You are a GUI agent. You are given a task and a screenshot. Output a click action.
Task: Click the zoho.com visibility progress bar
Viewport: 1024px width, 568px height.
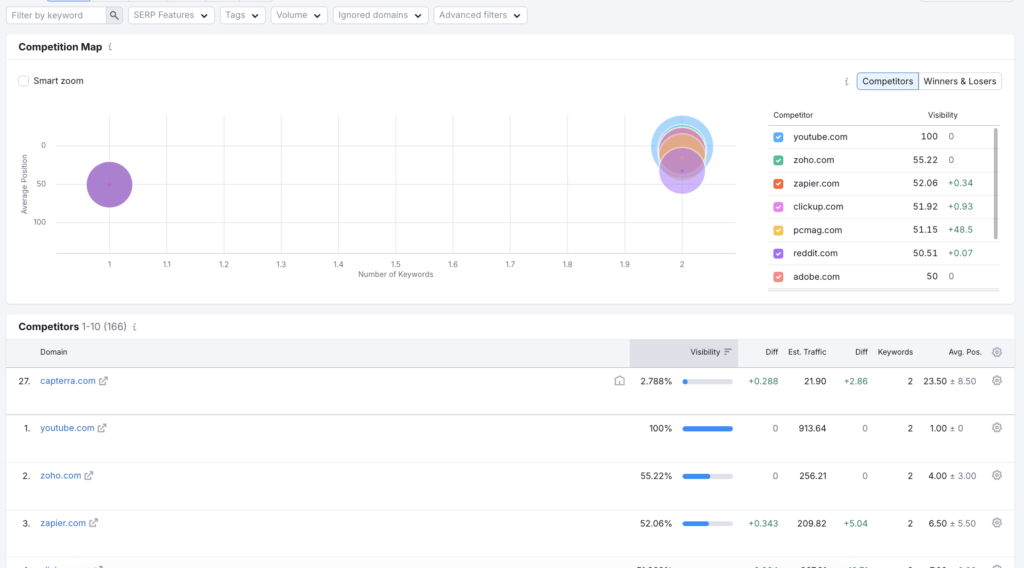point(707,477)
